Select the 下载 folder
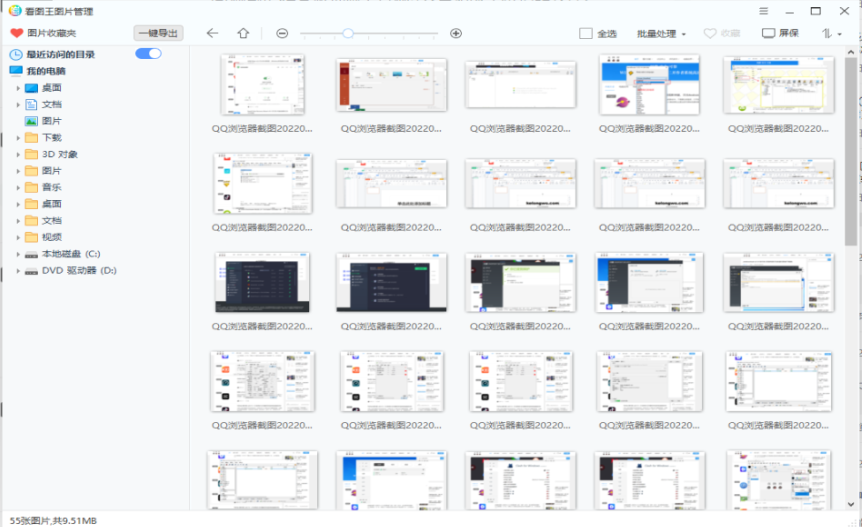The width and height of the screenshot is (862, 527). [52, 137]
